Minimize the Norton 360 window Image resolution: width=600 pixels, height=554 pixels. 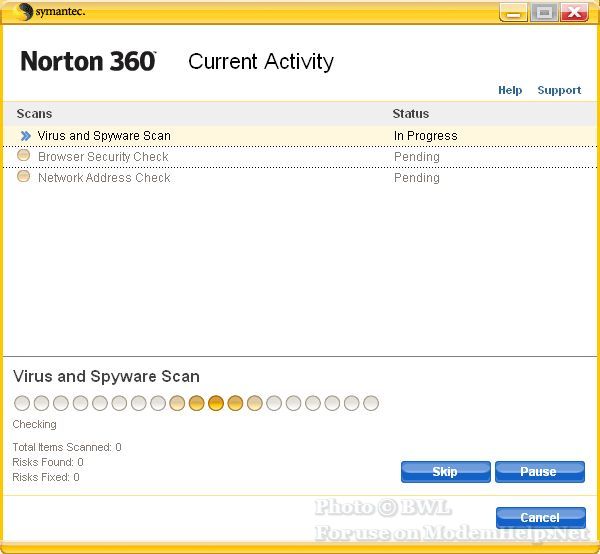pos(514,13)
